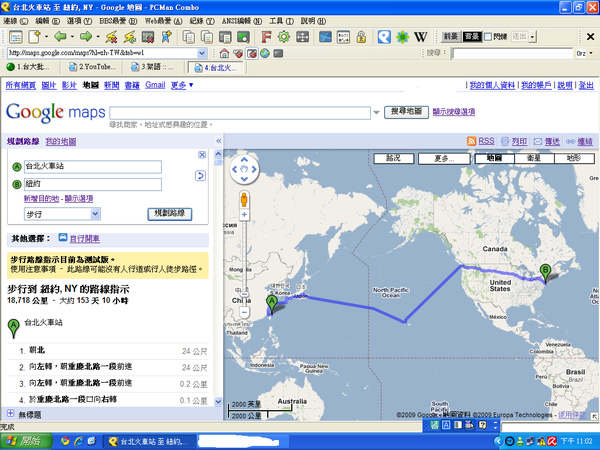Click the map zoom slider track
The height and width of the screenshot is (450, 600).
click(x=244, y=256)
